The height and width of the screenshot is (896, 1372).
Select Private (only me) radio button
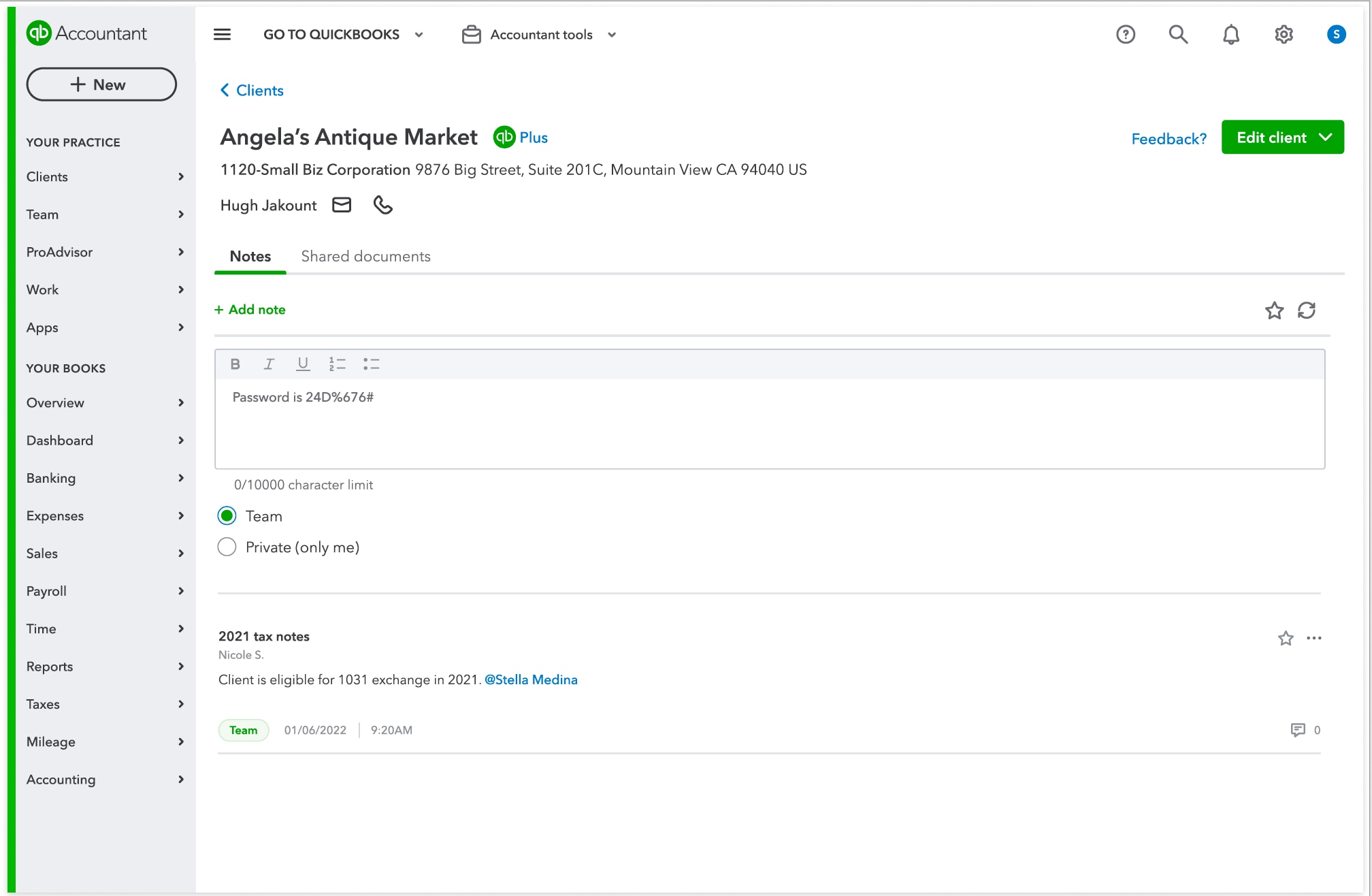click(x=227, y=547)
